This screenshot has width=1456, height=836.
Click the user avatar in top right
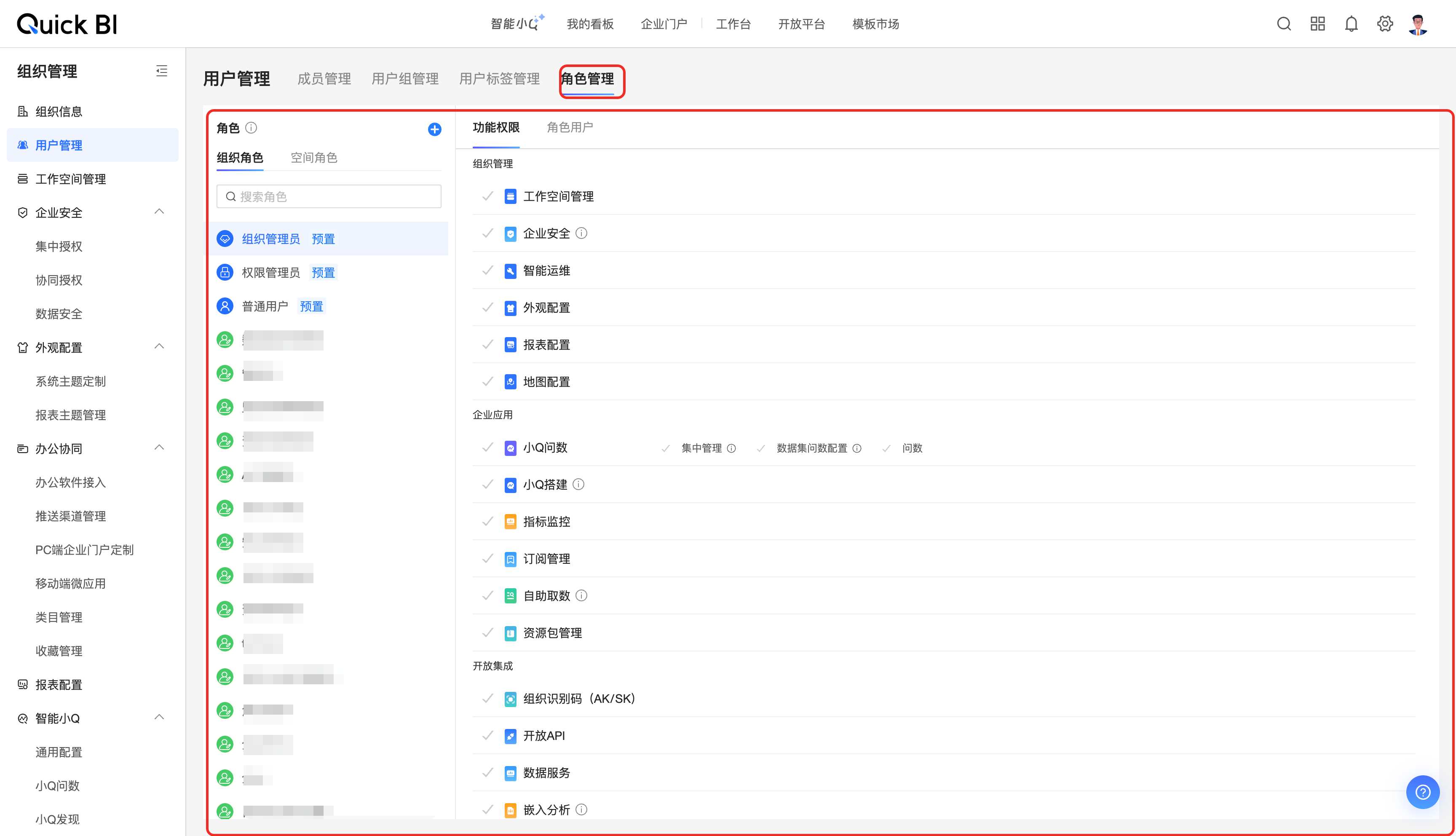click(1418, 24)
